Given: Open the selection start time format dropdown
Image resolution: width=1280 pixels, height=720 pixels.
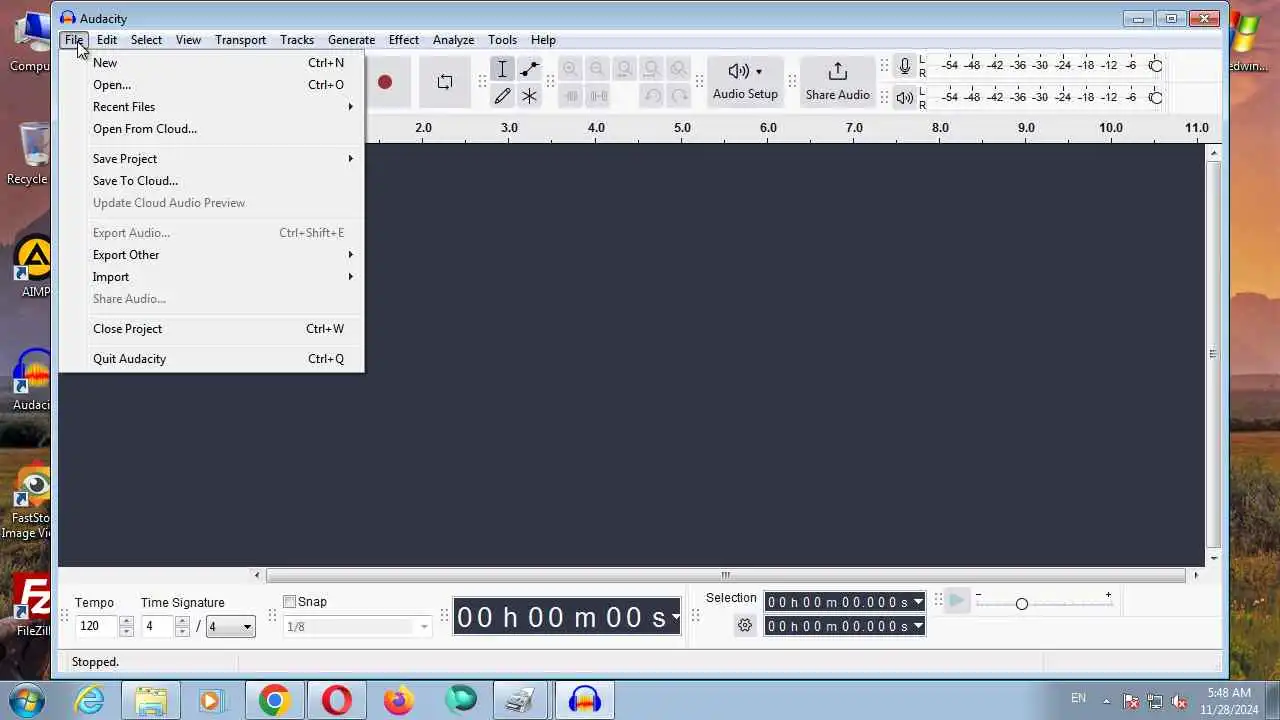Looking at the screenshot, I should [918, 602].
